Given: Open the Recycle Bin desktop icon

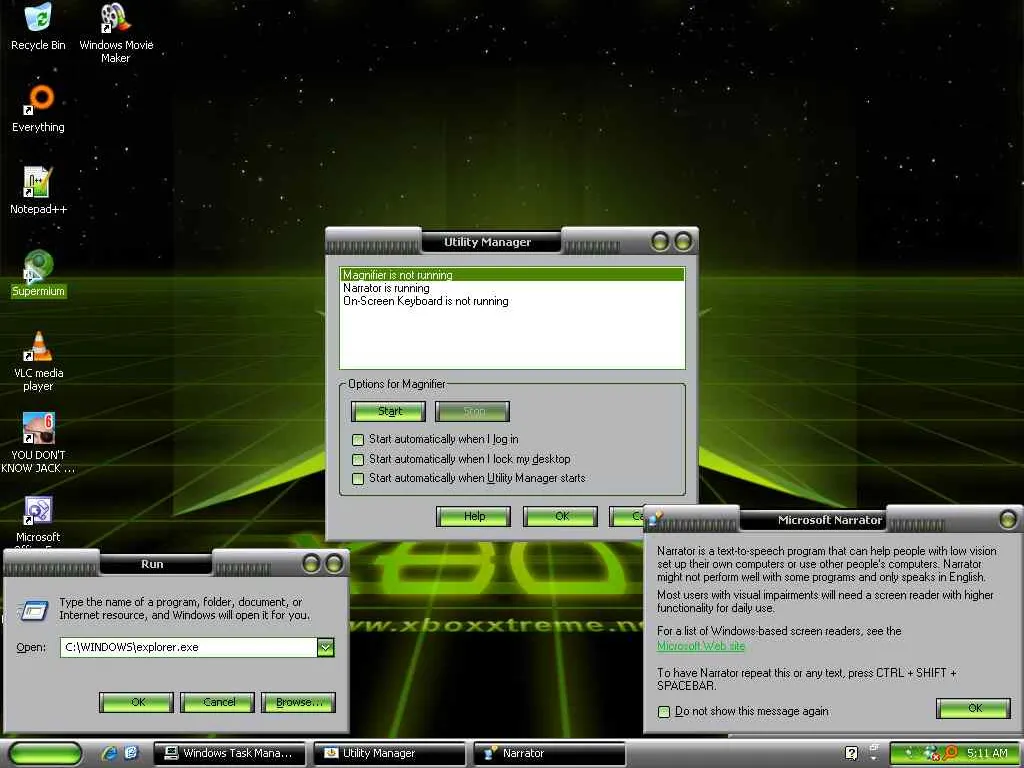Looking at the screenshot, I should click(x=38, y=26).
